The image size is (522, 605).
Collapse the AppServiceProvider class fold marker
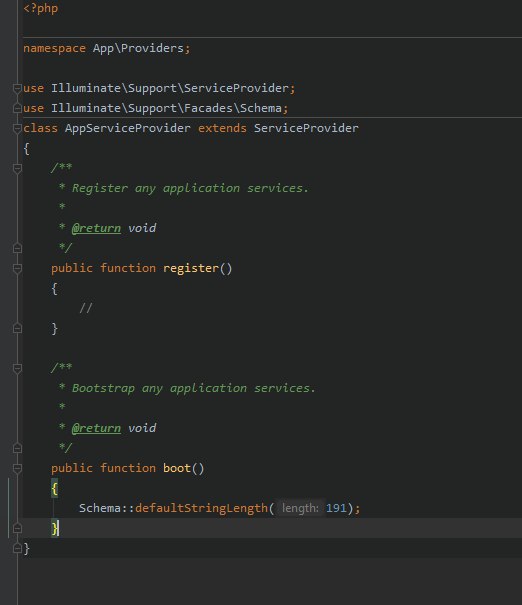point(17,128)
